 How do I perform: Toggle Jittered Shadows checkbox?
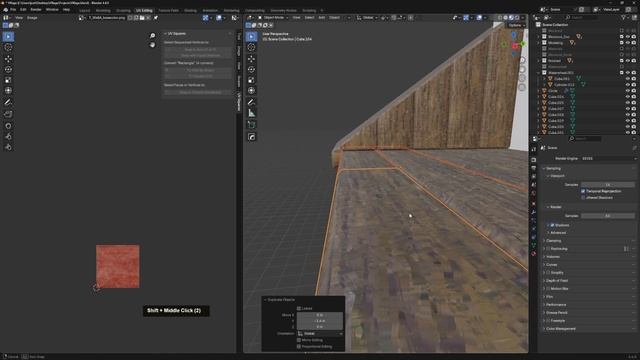coord(583,198)
